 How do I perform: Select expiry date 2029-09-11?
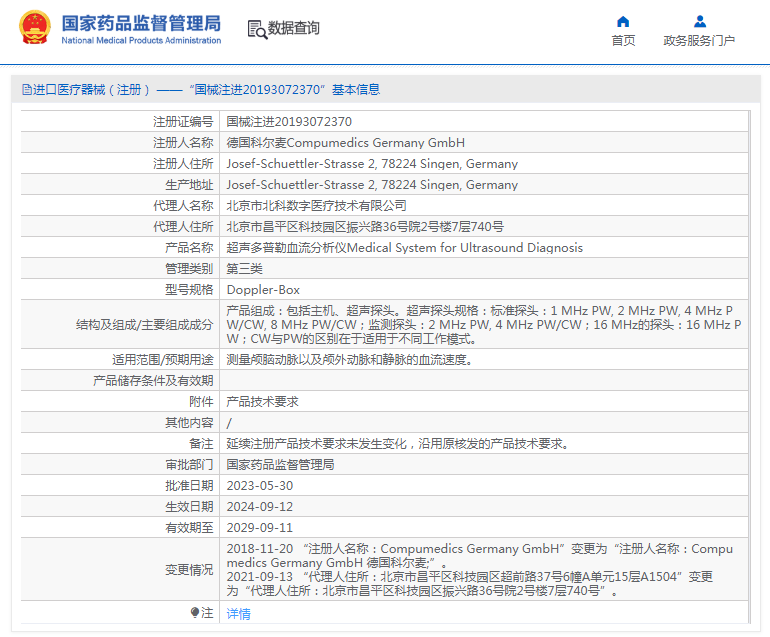pos(260,528)
